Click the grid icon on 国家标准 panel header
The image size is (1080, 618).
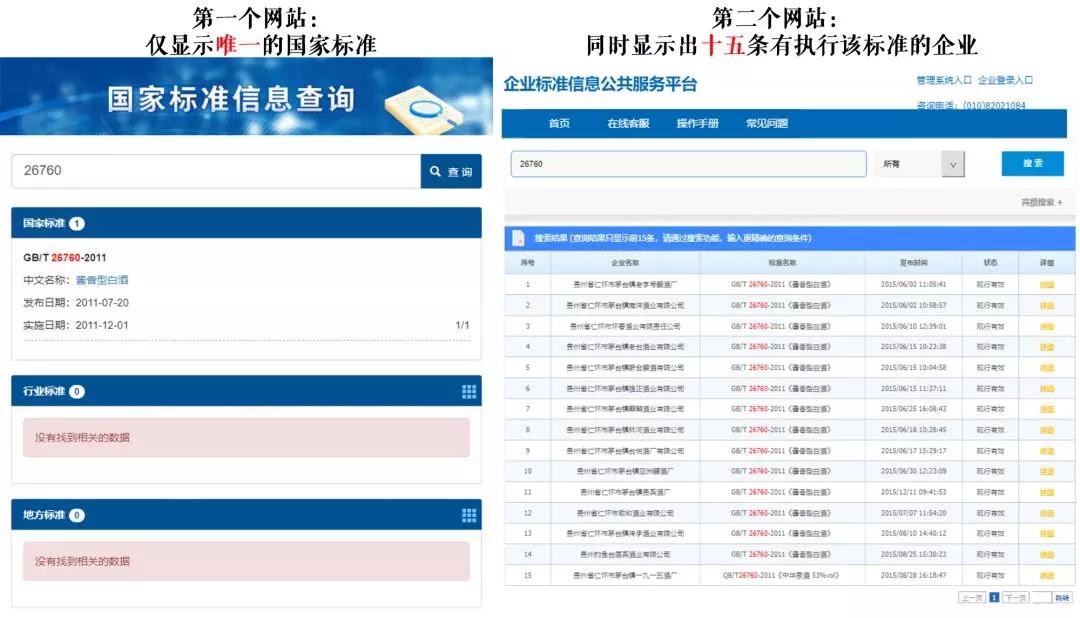pos(468,222)
